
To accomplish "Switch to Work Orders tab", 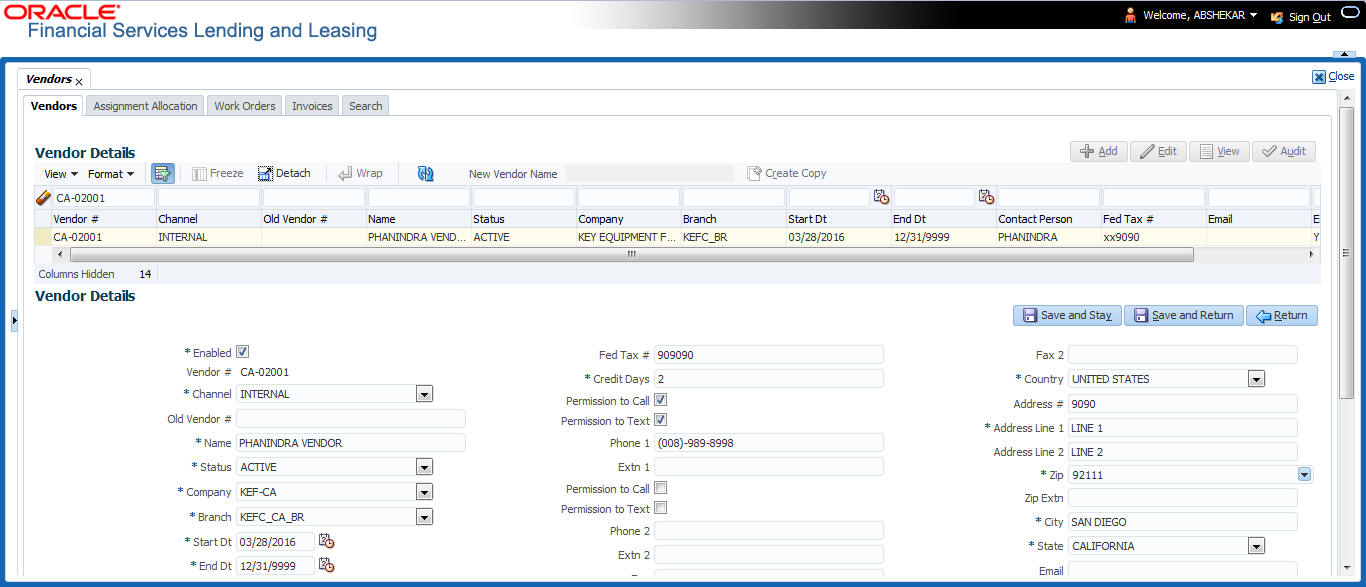I will (245, 106).
